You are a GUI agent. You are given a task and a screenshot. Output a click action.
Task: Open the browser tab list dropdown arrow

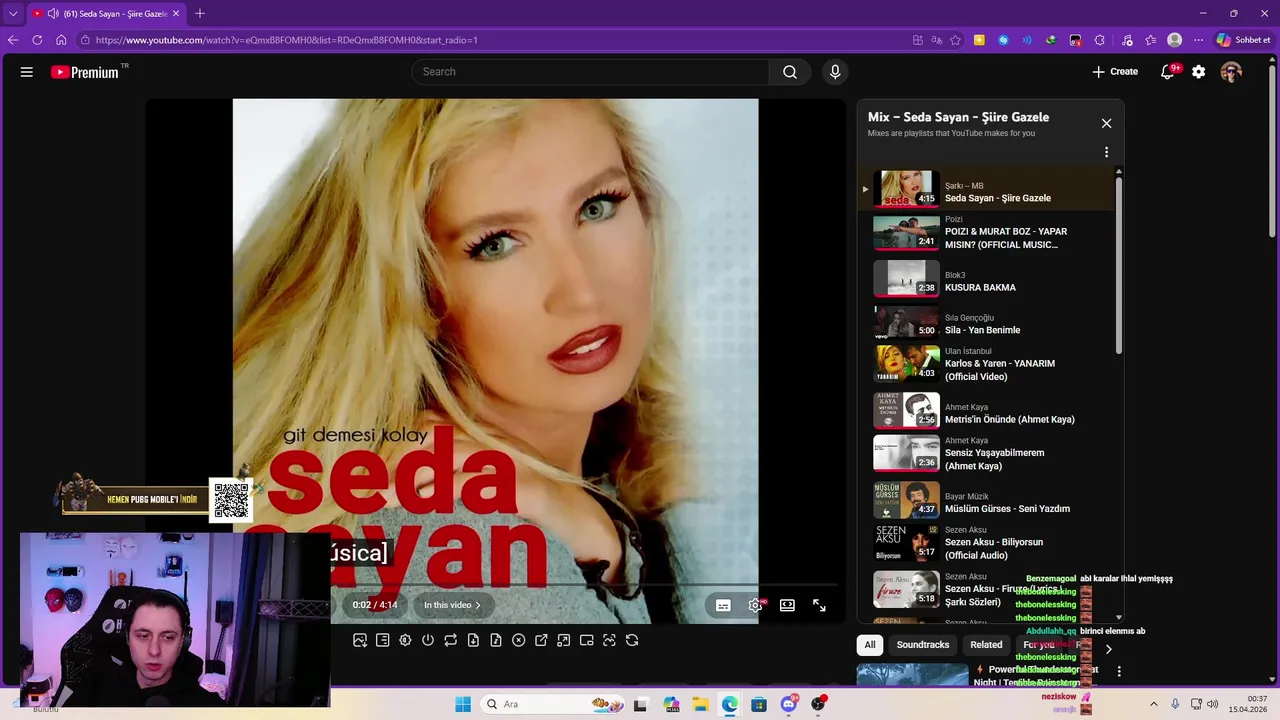13,14
